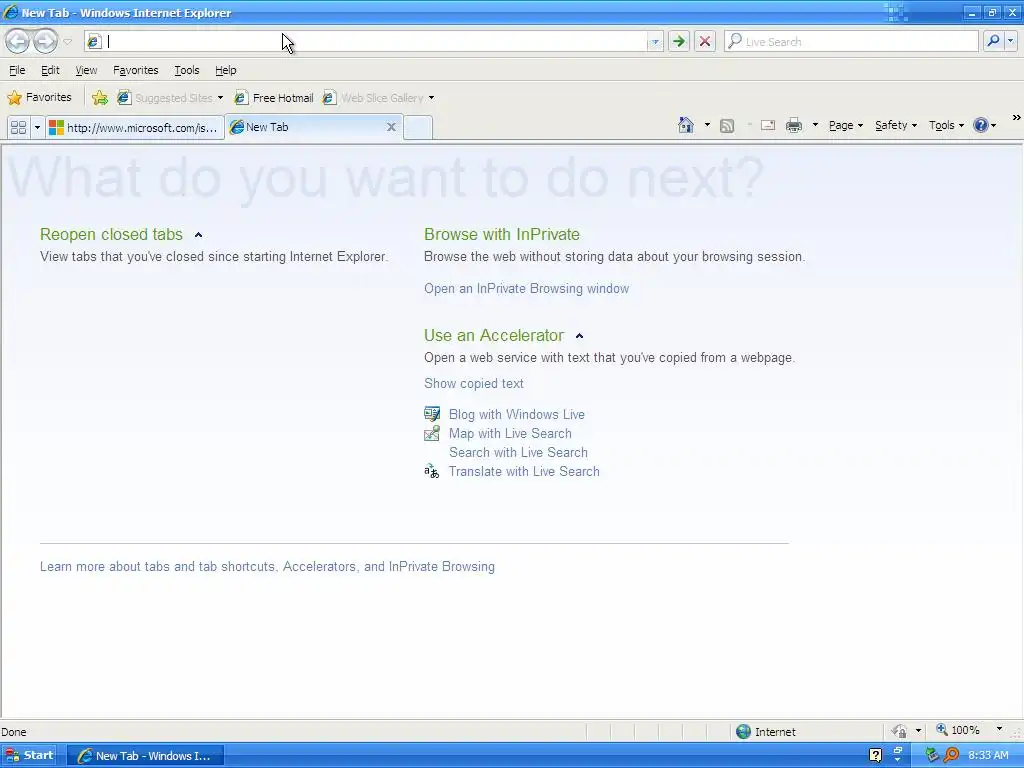The width and height of the screenshot is (1024, 768).
Task: Open the Safety command bar menu
Action: coord(895,125)
